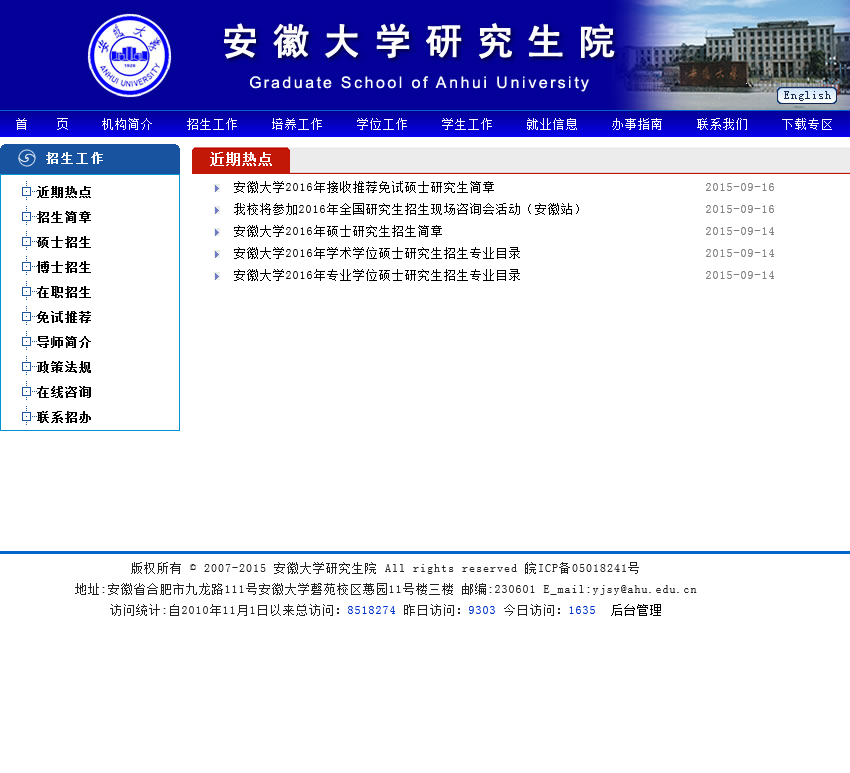Viewport: 850px width, 773px height.
Task: Click the tree box icon beside 联系招办
Action: pos(26,416)
